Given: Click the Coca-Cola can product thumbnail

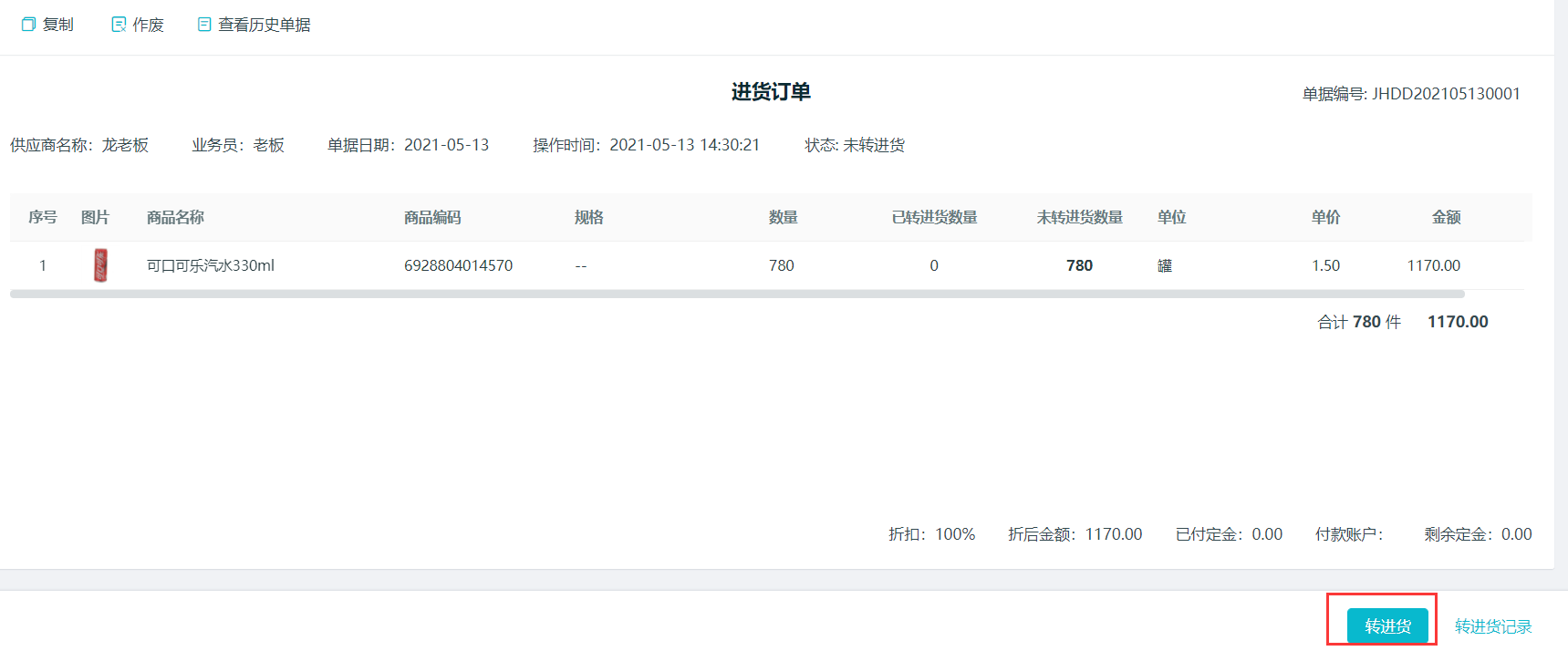Looking at the screenshot, I should tap(100, 265).
